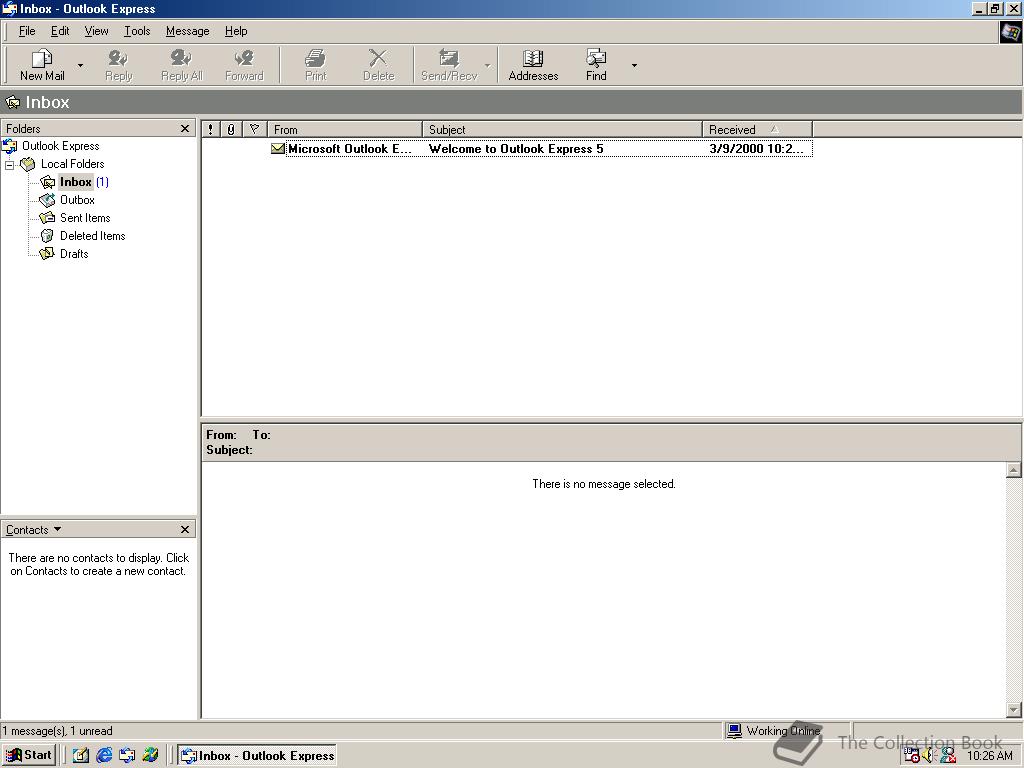Sort by Attachment column header
Screen dimensions: 1024x768
click(231, 129)
